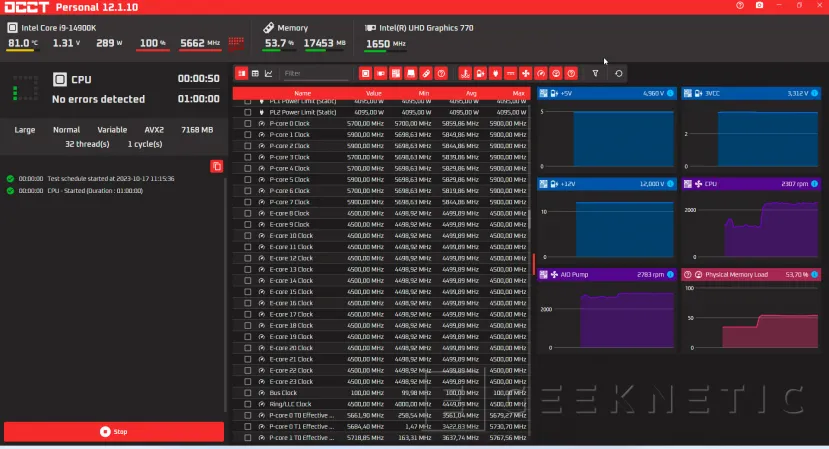This screenshot has width=829, height=449.
Task: Open info for the AIO Pump graph
Action: coord(670,274)
